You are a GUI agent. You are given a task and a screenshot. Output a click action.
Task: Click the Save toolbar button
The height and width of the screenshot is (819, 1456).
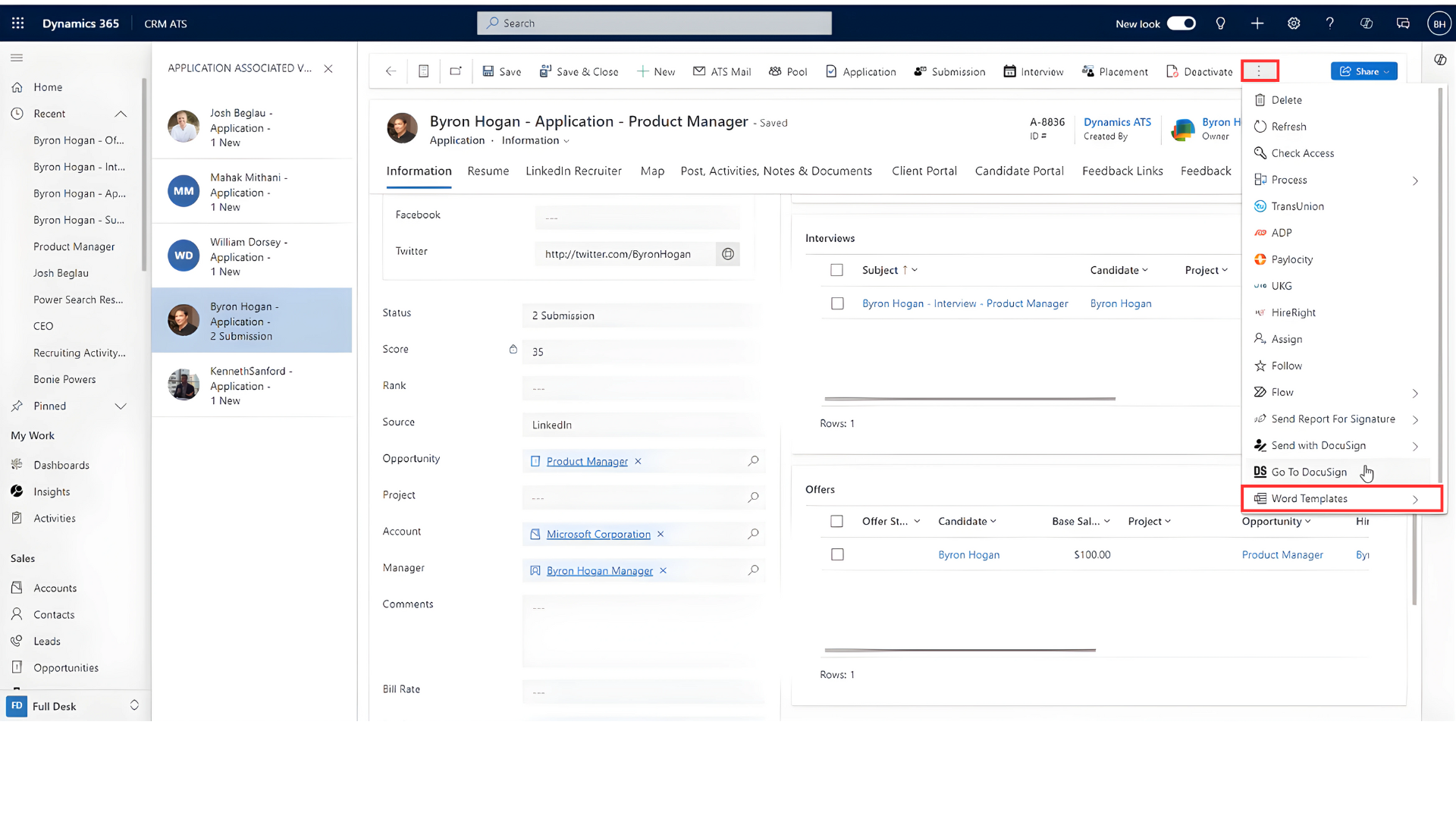coord(502,71)
